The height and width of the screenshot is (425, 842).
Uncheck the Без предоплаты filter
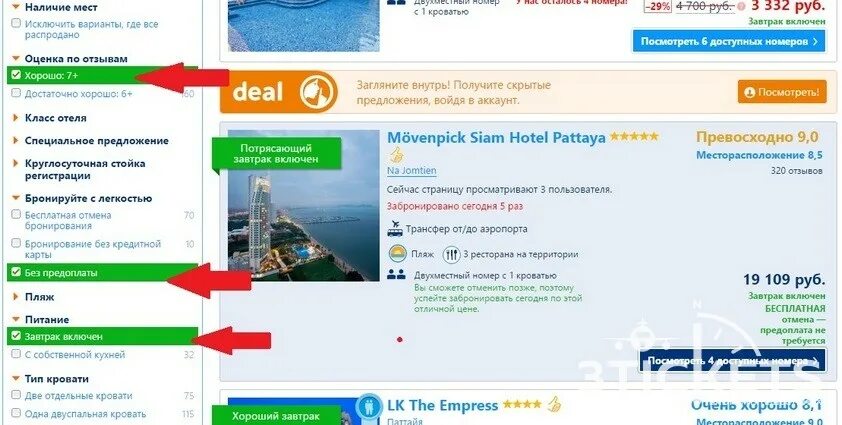(x=16, y=272)
